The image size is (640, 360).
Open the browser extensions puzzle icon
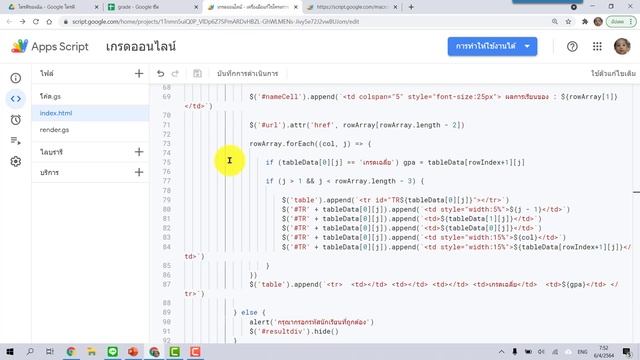[584, 22]
